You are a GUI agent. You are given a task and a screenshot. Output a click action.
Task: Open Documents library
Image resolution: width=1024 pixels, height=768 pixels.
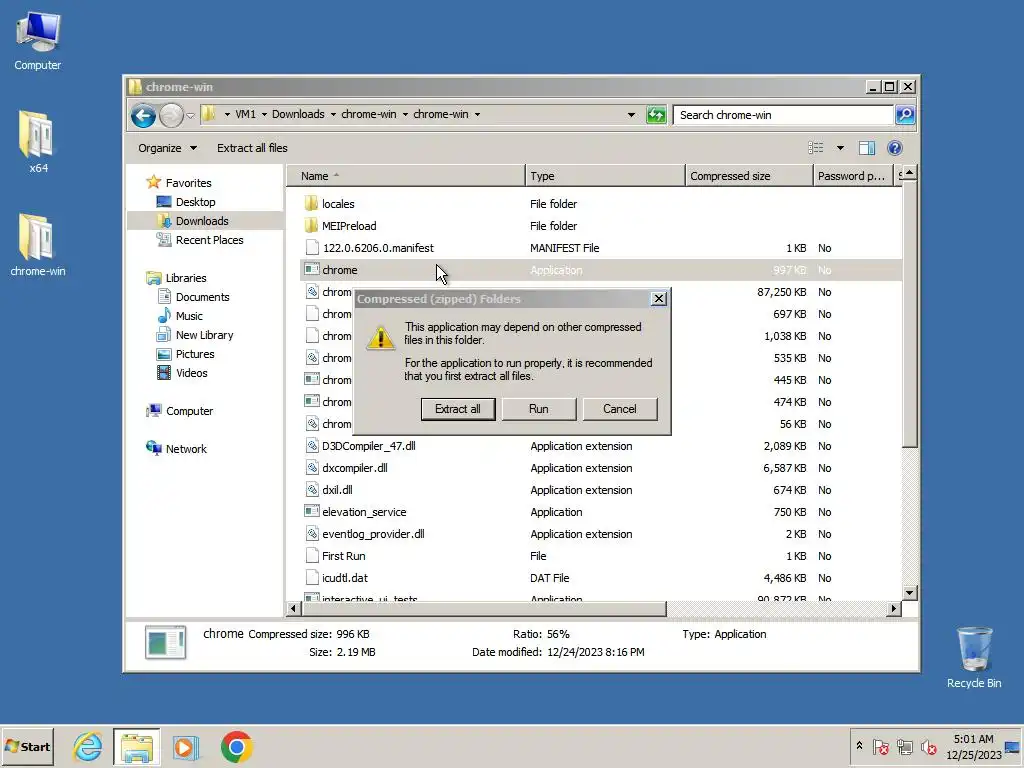click(x=202, y=297)
